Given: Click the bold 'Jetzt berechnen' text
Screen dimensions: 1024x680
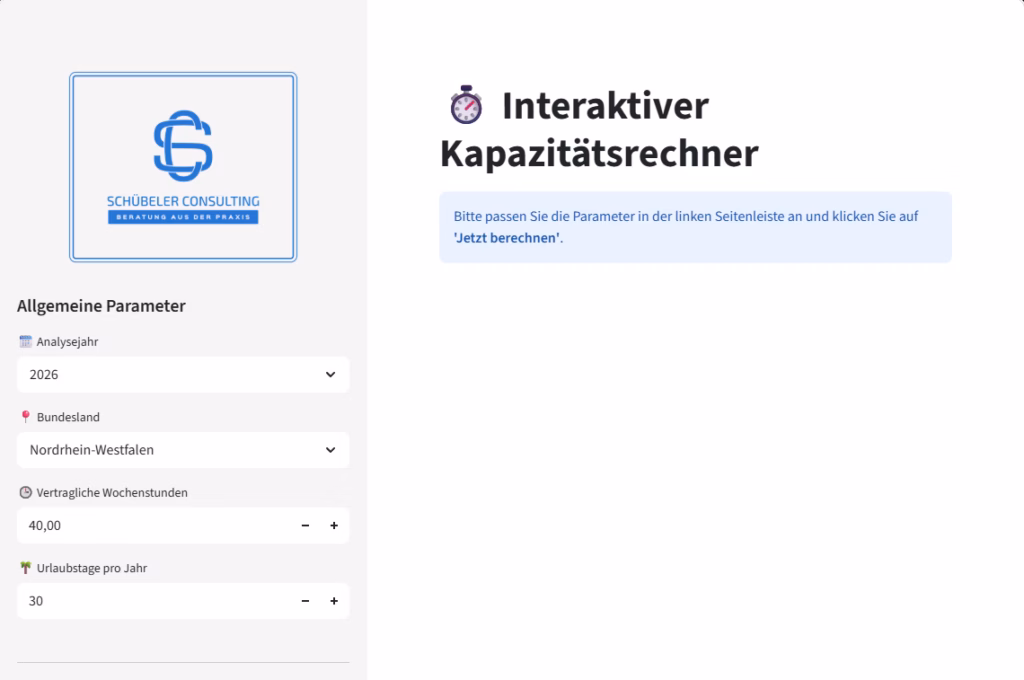Looking at the screenshot, I should 507,238.
